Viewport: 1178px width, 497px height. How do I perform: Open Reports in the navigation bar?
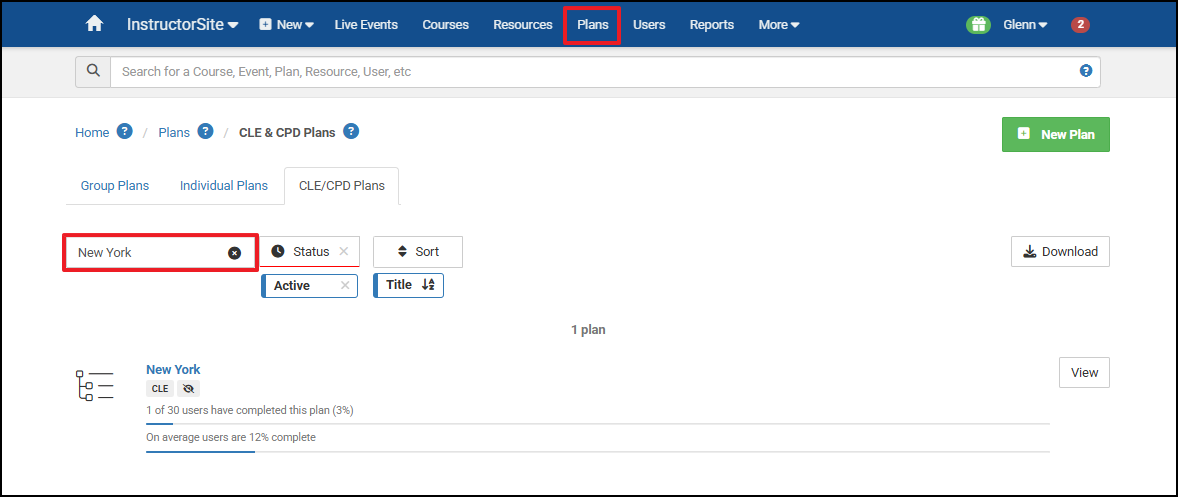click(711, 25)
